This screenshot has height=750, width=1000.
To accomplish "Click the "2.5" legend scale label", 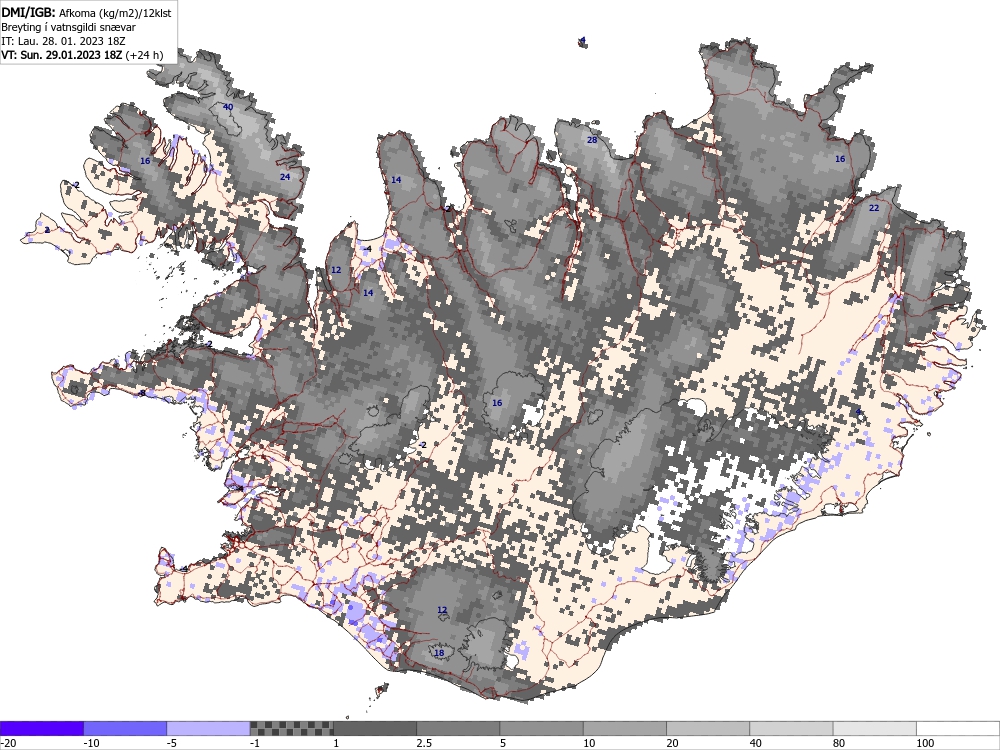I will [424, 744].
